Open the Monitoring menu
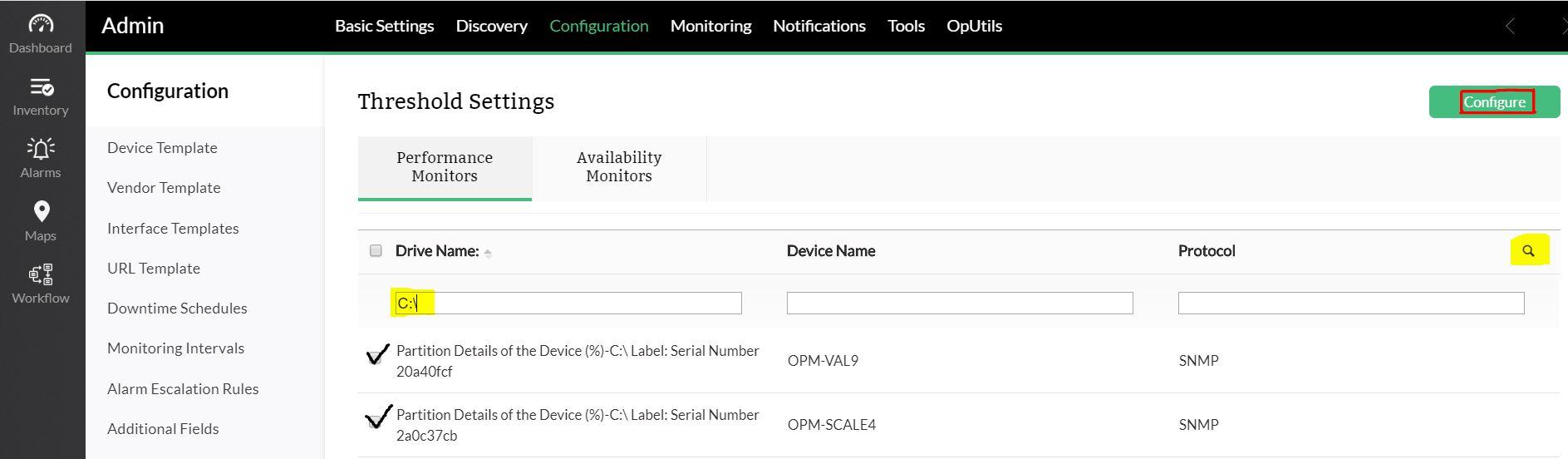 pyautogui.click(x=710, y=26)
